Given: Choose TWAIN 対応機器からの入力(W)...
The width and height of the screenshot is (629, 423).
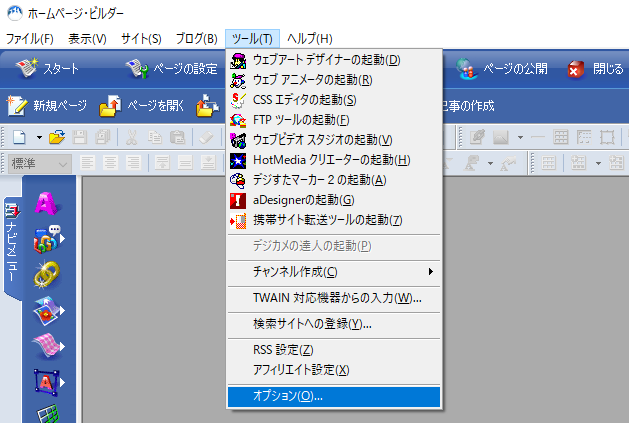Looking at the screenshot, I should point(334,298).
